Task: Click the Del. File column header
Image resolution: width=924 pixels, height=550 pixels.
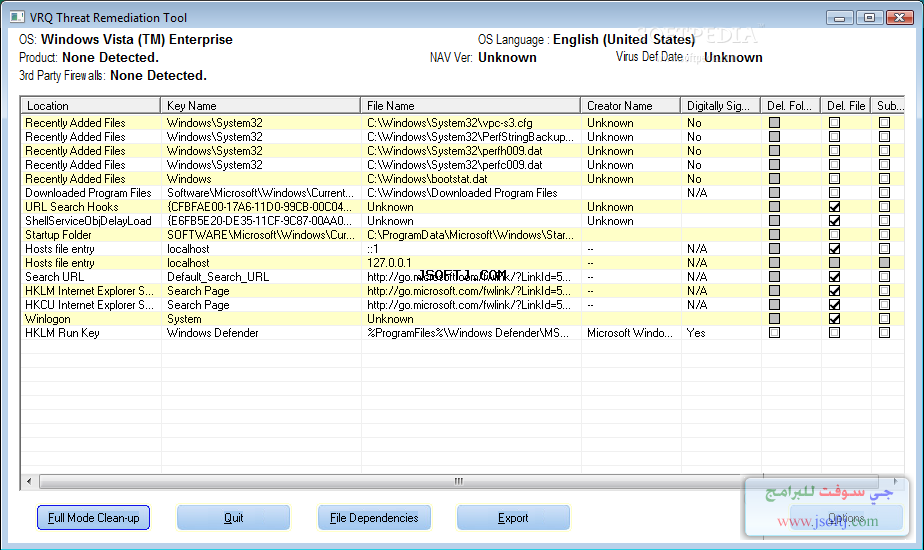Action: [x=846, y=106]
